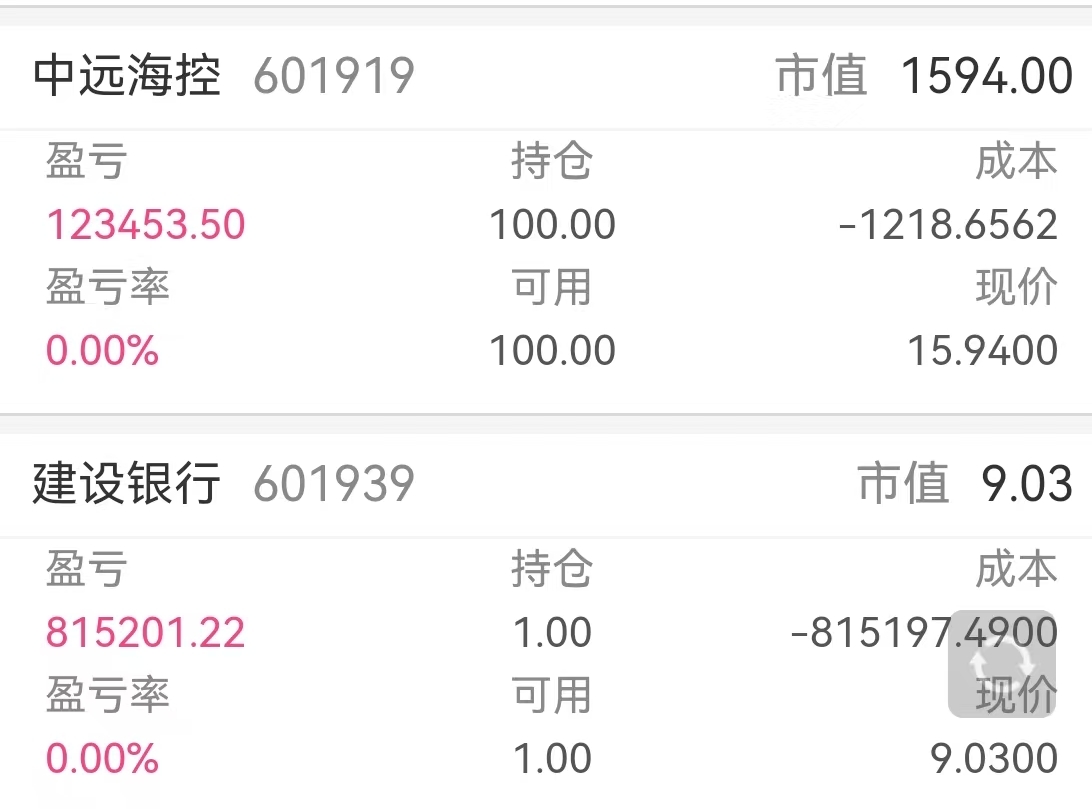This screenshot has height=809, width=1092.
Task: Tap 建设银行 holdings amount 1.00
Action: point(552,633)
